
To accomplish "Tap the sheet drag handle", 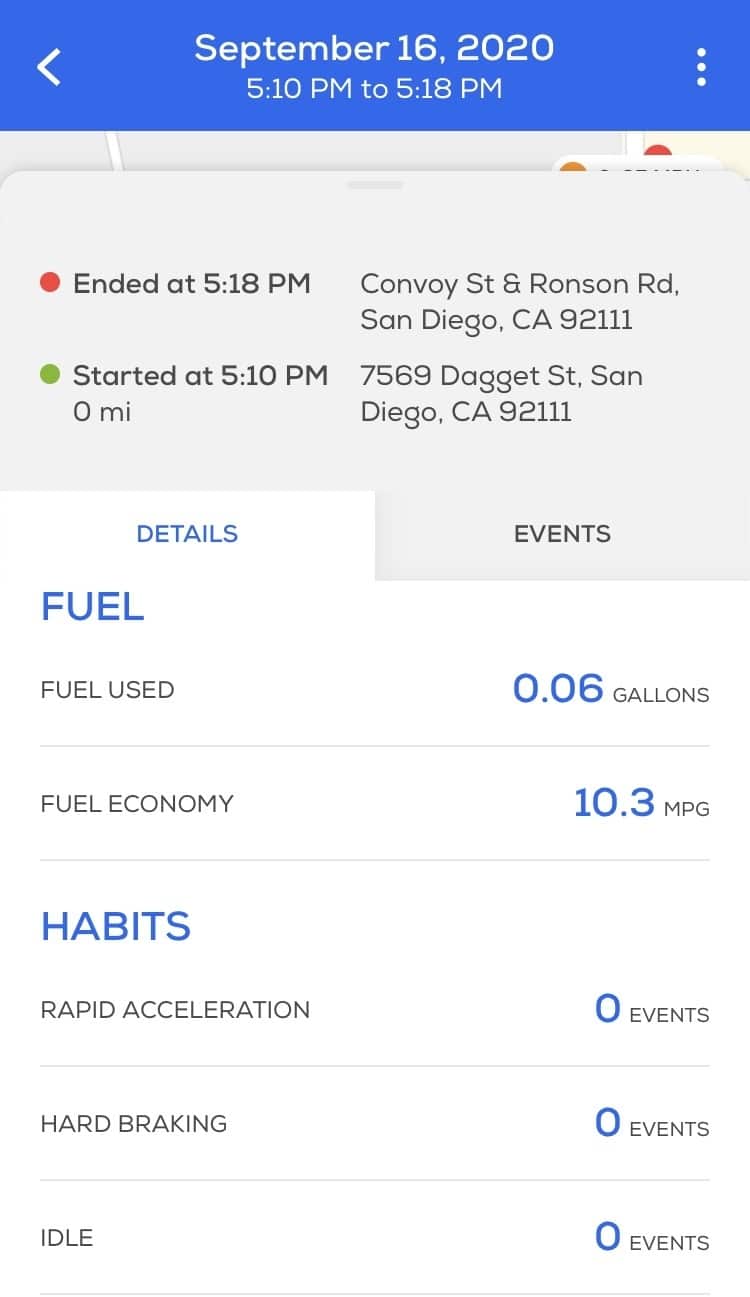I will [x=375, y=185].
